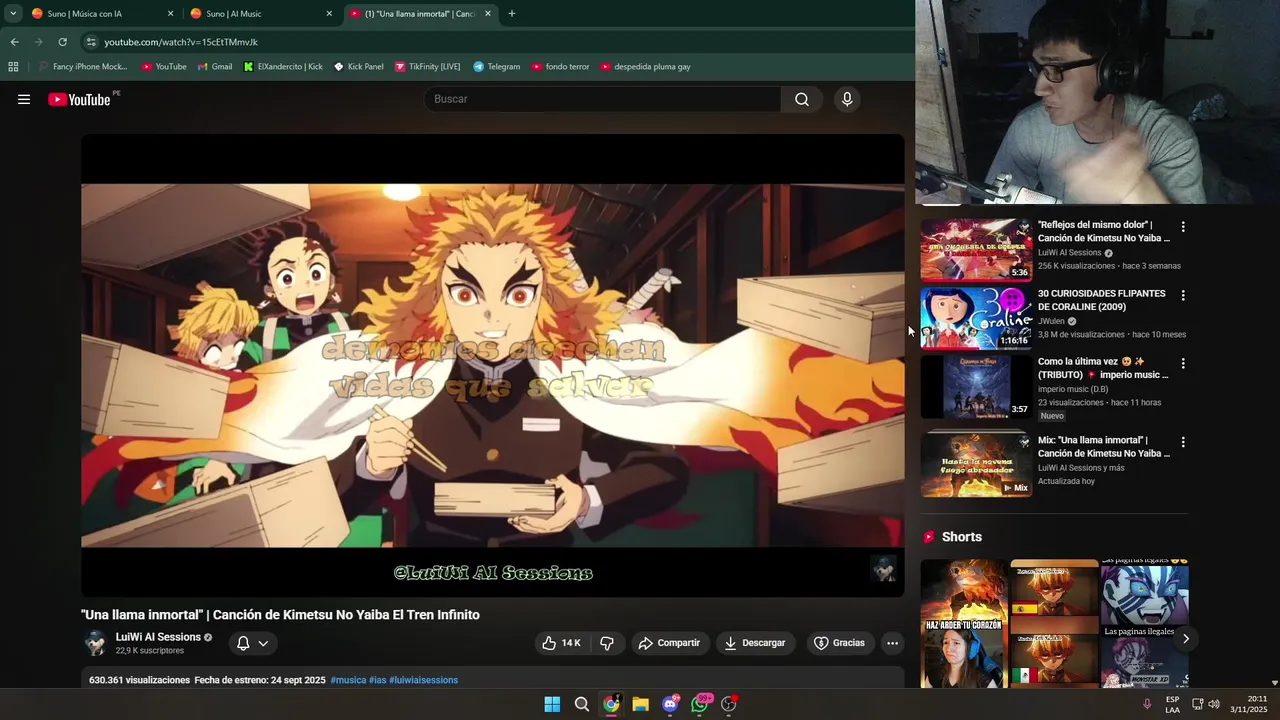Open the three-dot more actions menu under the video
Screen dimensions: 1280x720
pos(892,643)
